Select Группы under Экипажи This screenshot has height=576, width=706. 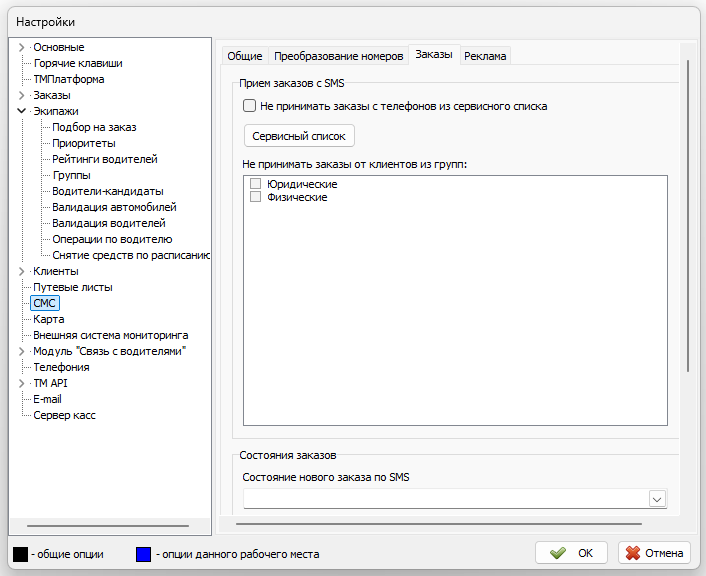click(72, 175)
